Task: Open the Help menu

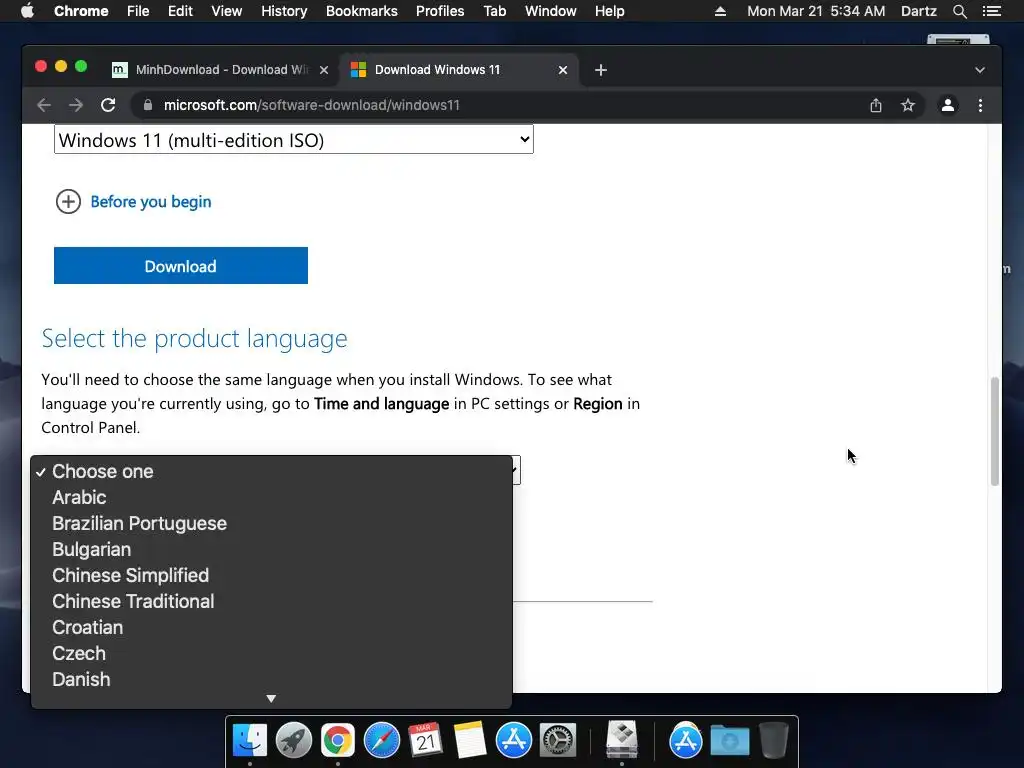Action: point(609,11)
